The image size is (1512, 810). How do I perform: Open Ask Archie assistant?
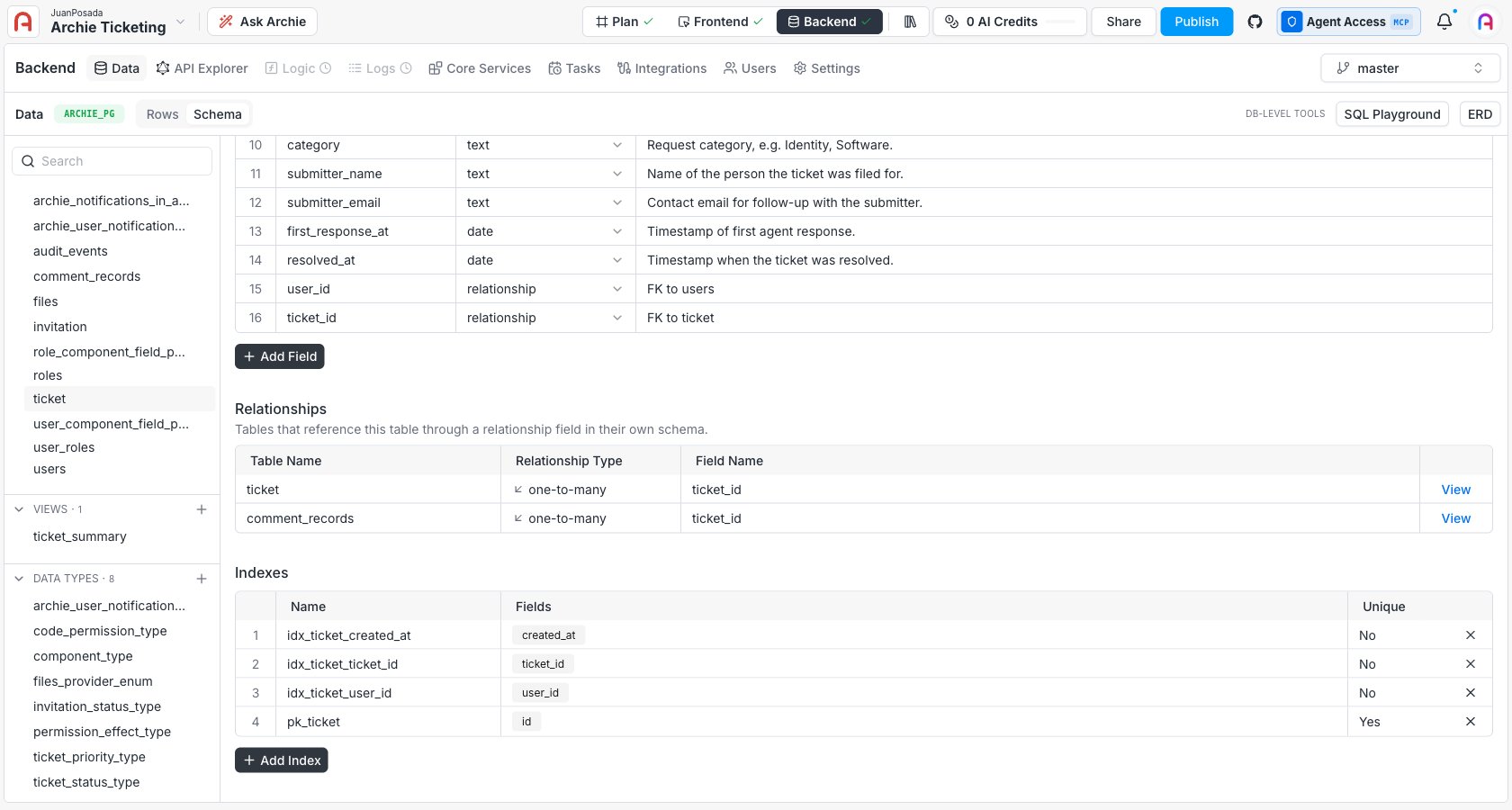tap(262, 22)
